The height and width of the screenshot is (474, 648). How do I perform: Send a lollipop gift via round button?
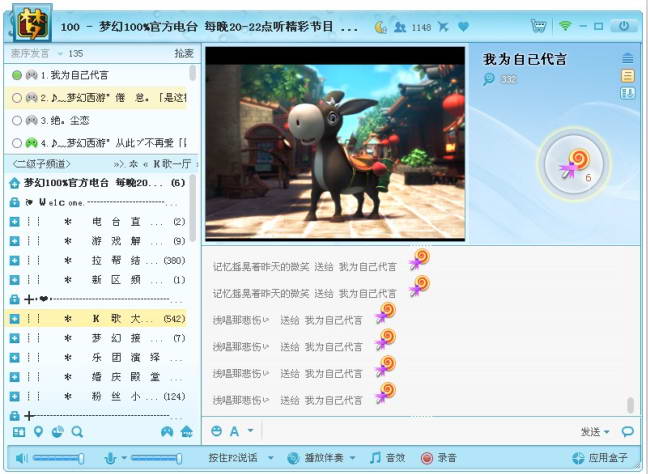click(574, 164)
